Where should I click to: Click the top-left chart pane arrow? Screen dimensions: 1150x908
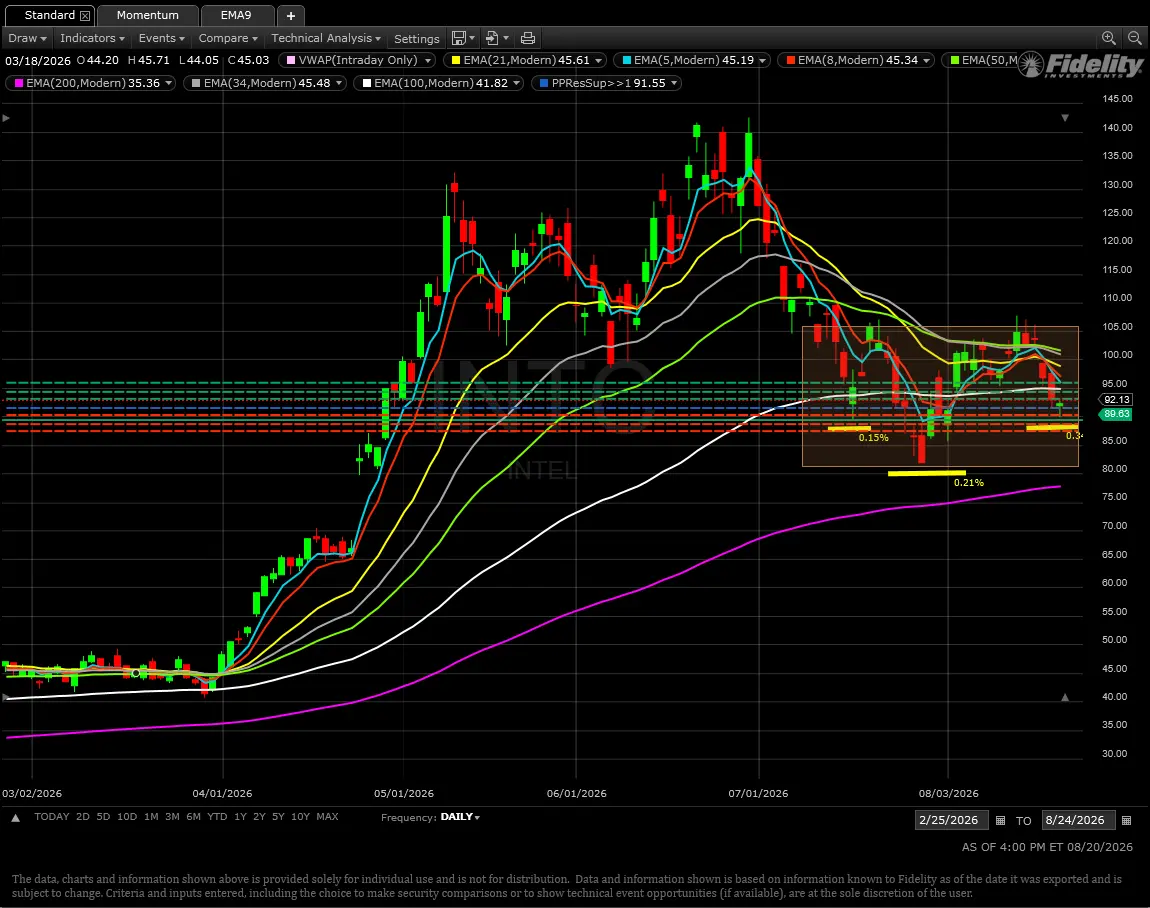pyautogui.click(x=6, y=118)
